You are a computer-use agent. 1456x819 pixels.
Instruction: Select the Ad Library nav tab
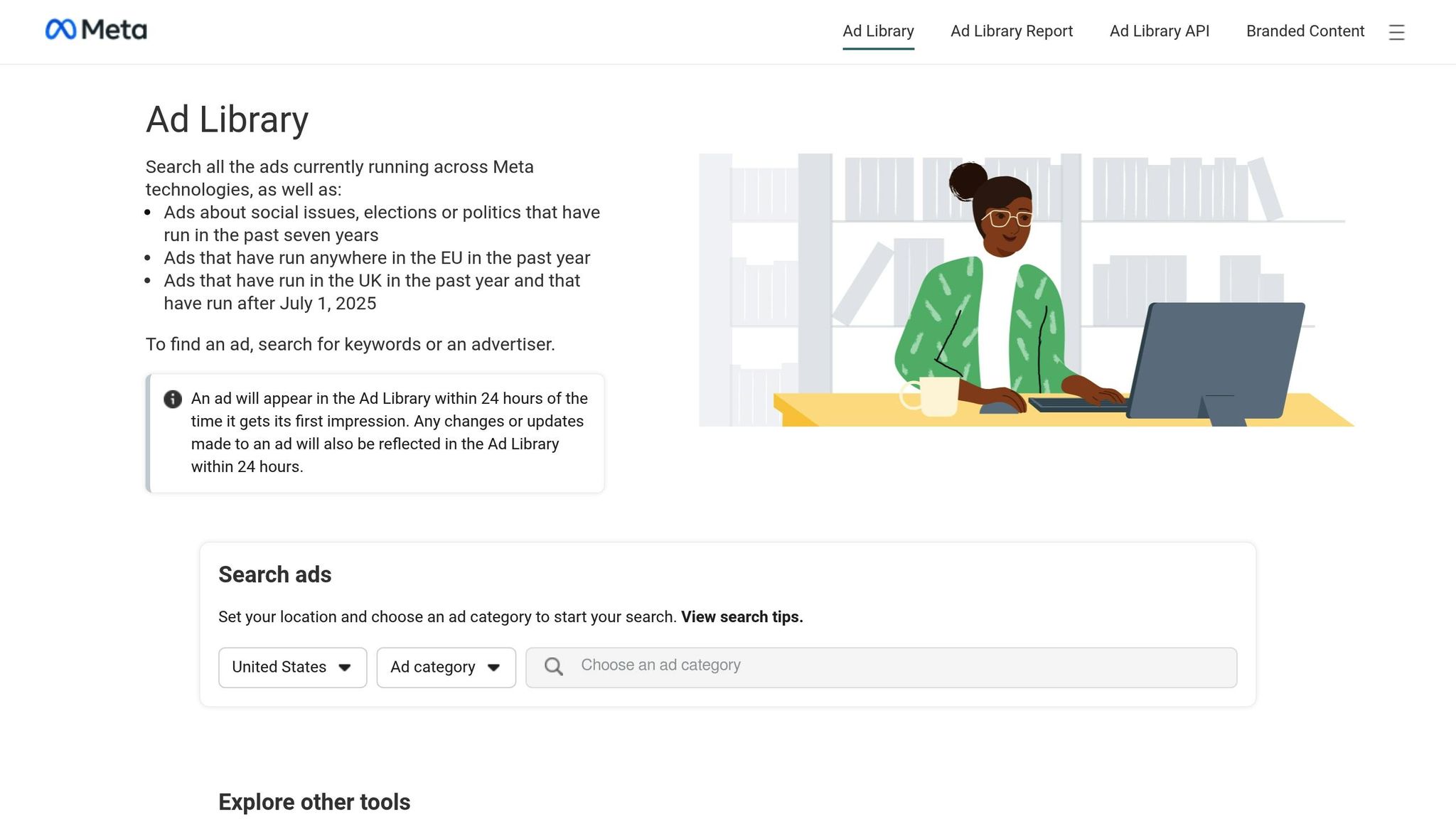878,31
